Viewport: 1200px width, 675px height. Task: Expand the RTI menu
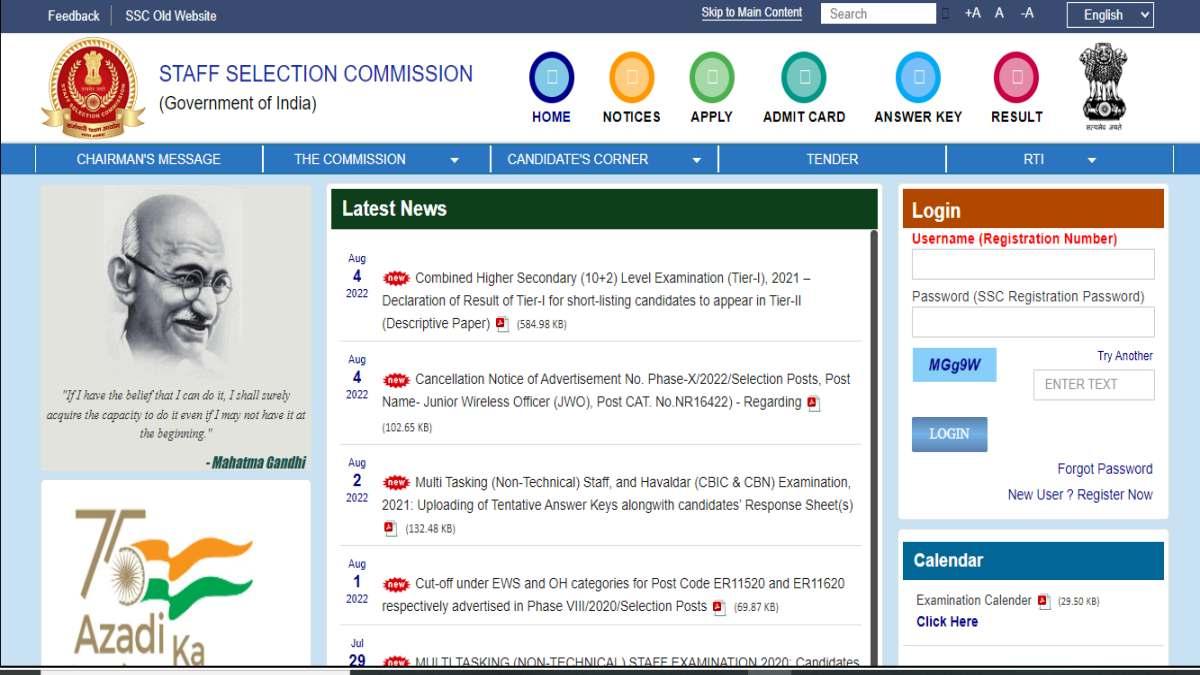click(1059, 159)
